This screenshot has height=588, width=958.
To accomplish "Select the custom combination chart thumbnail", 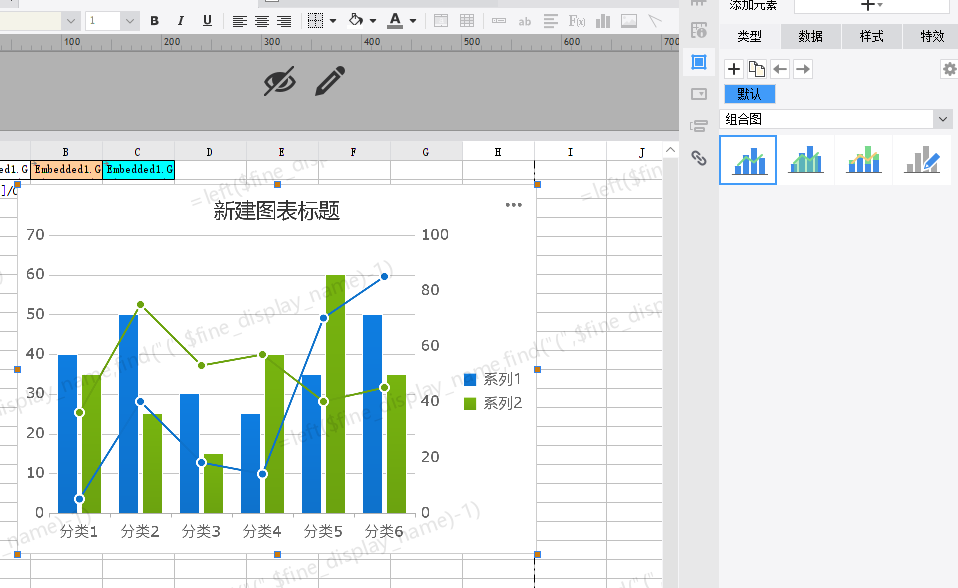I will coord(922,160).
